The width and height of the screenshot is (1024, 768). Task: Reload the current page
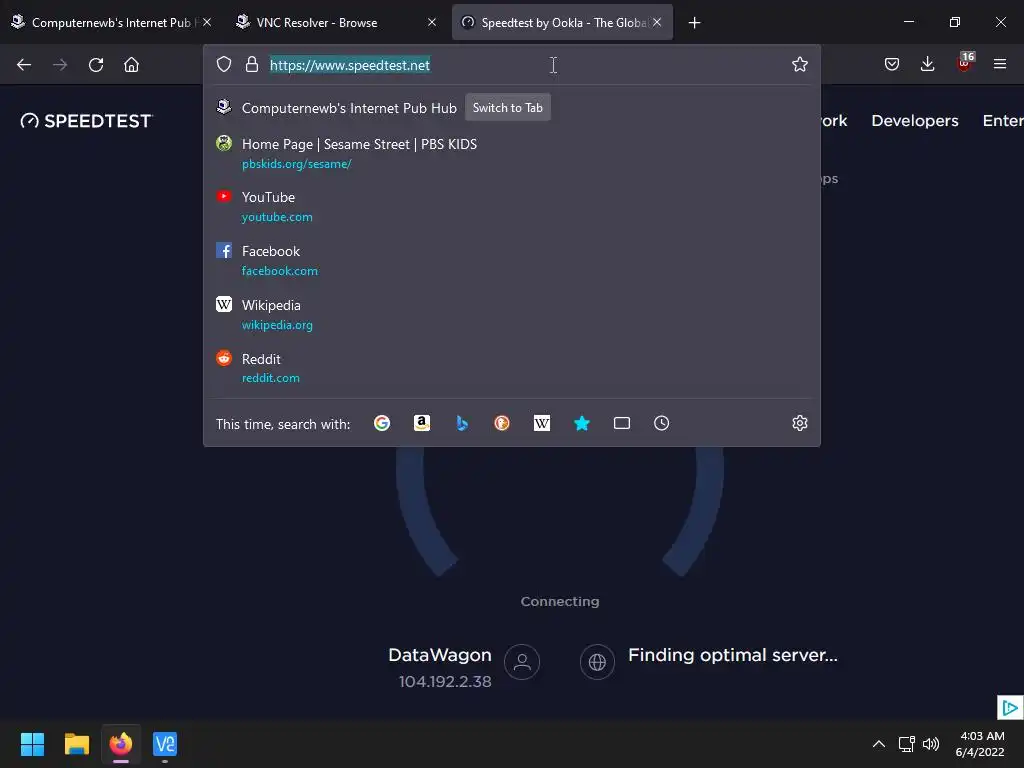[96, 65]
